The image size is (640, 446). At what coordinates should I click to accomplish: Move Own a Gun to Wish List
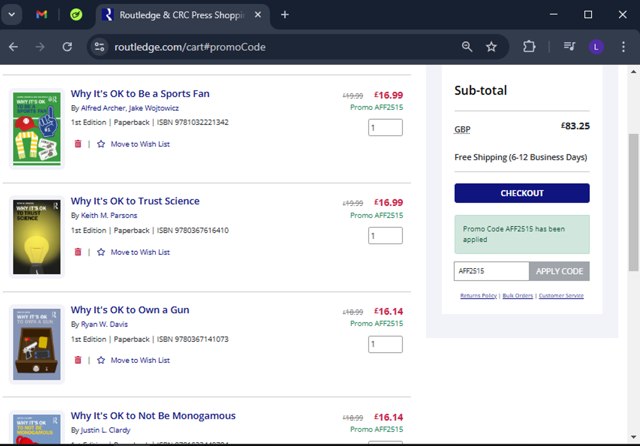pos(140,360)
